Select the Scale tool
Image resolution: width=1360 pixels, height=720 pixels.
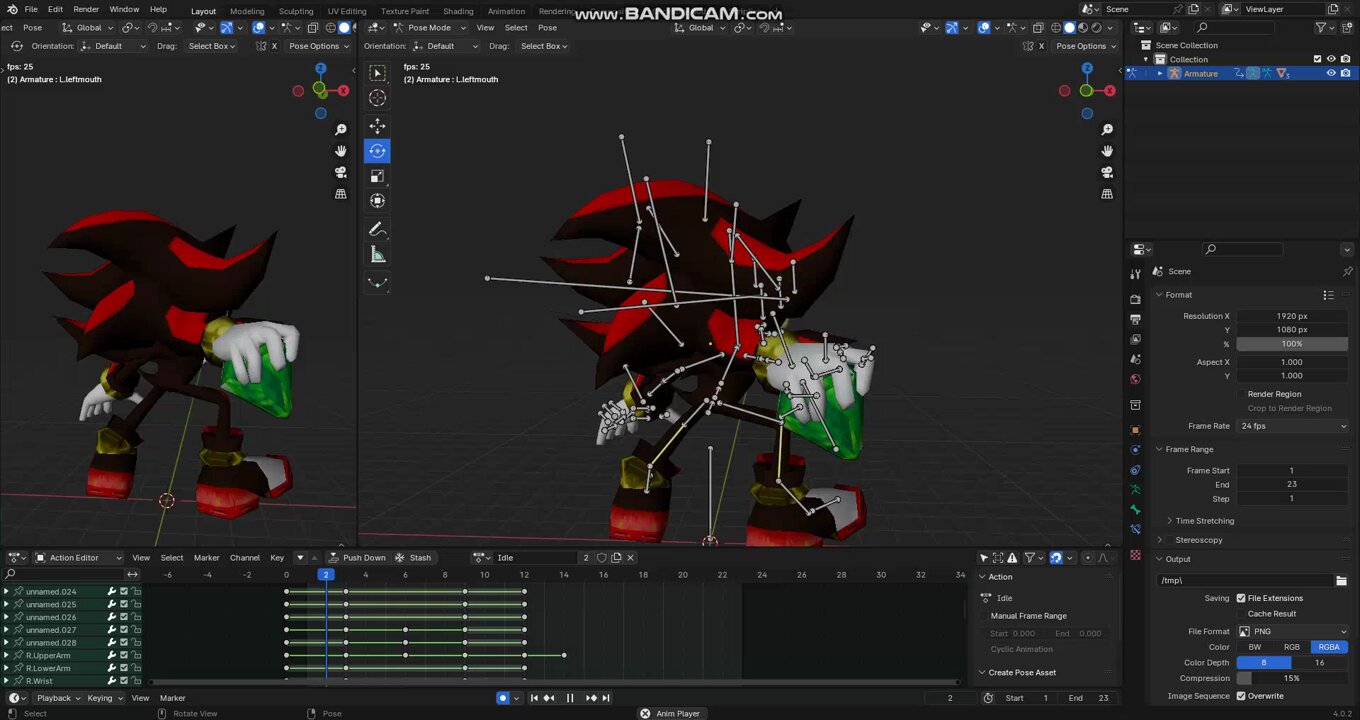[377, 176]
